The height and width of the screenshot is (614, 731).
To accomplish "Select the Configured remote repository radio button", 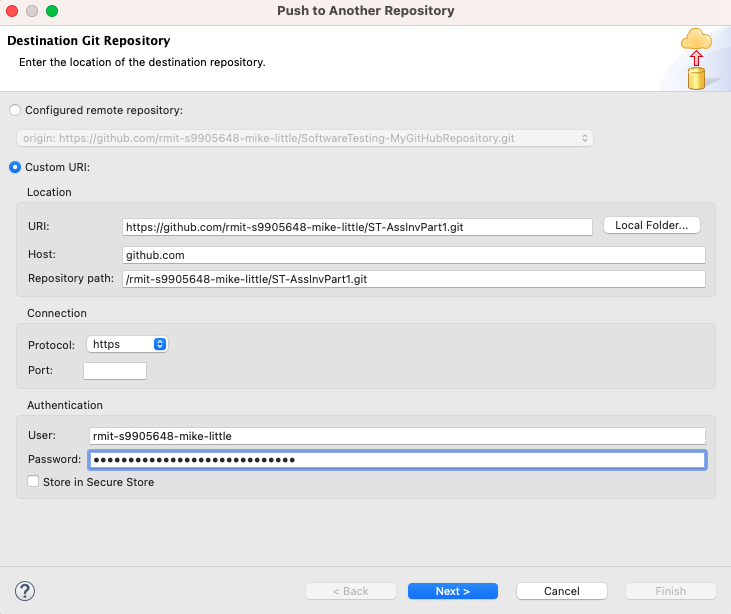I will click(15, 110).
